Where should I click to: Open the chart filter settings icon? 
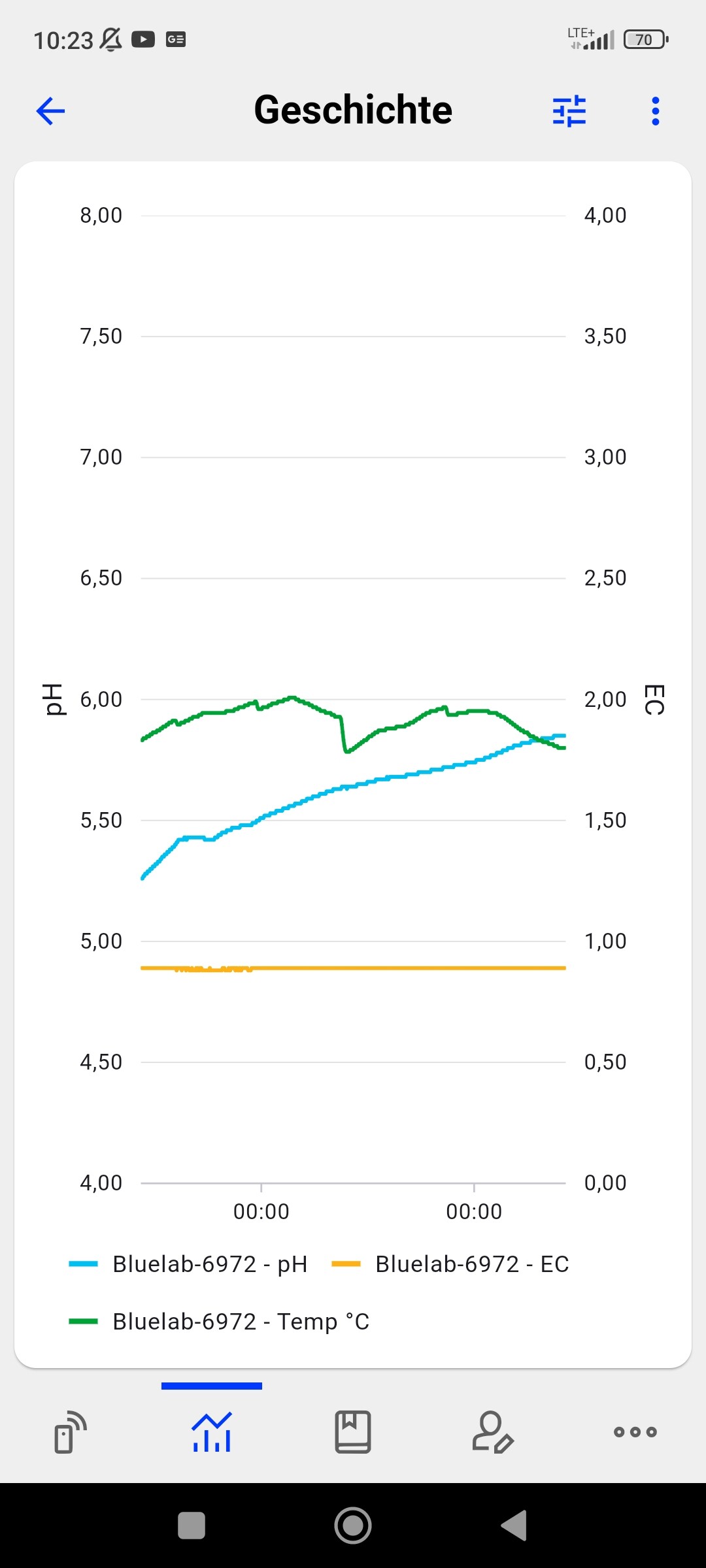point(569,111)
